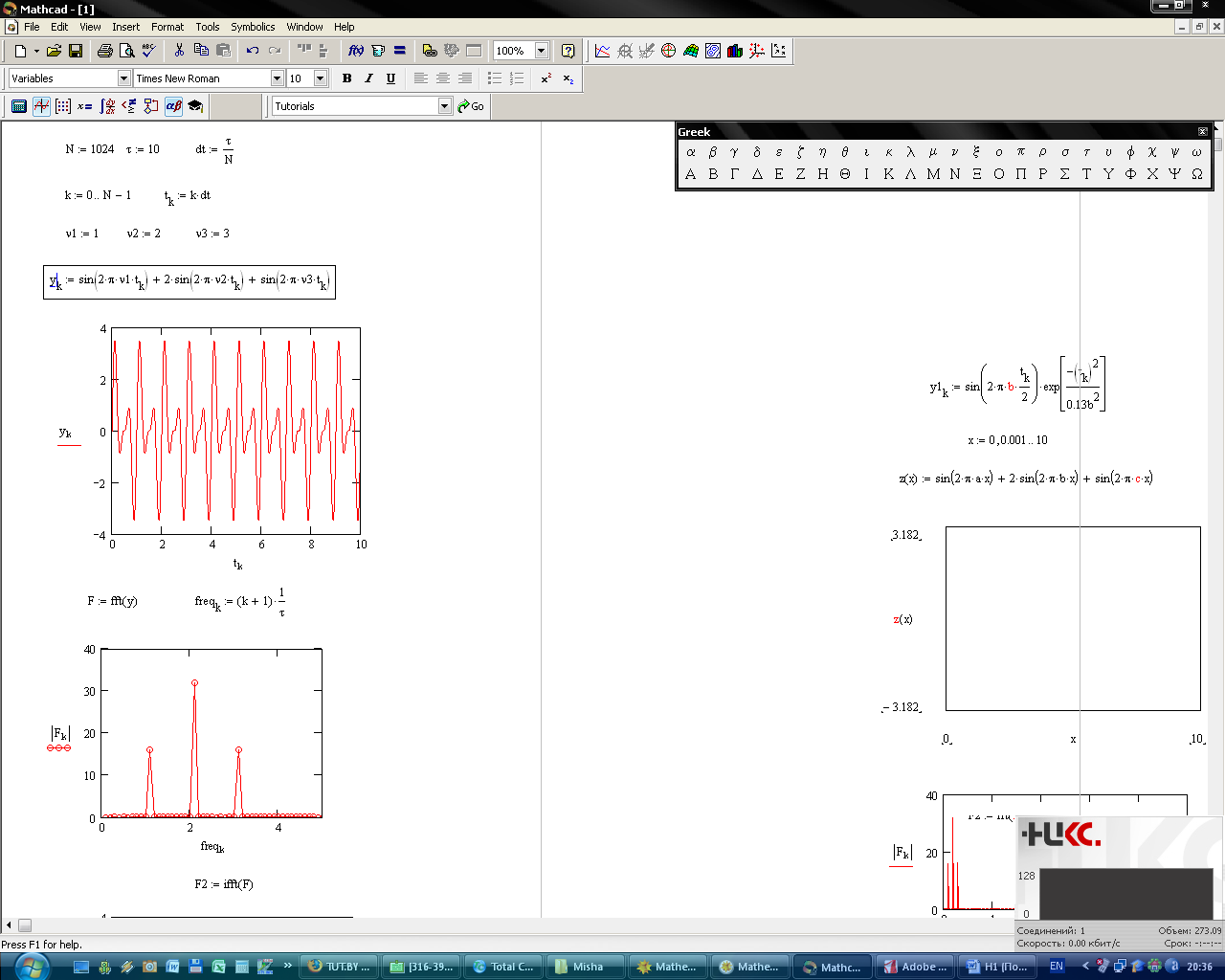Toggle bulleted list formatting
1225x980 pixels.
495,78
